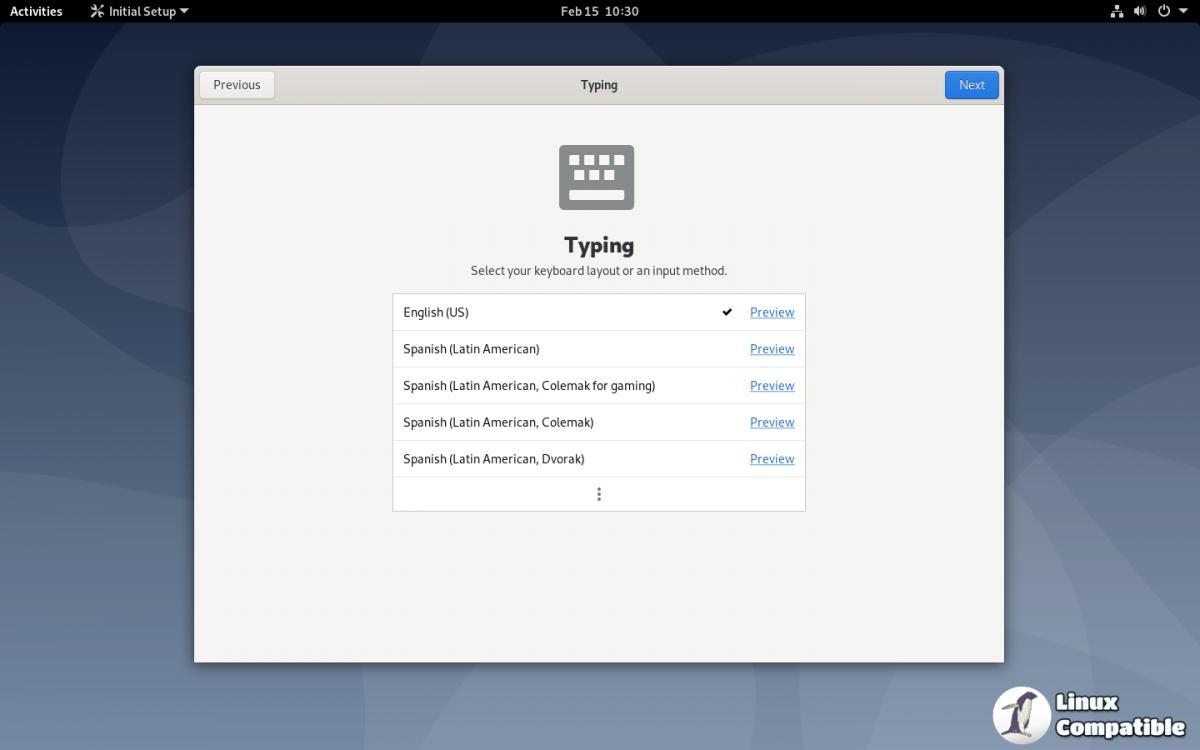
Task: Click the Initial Setup app icon
Action: click(97, 12)
